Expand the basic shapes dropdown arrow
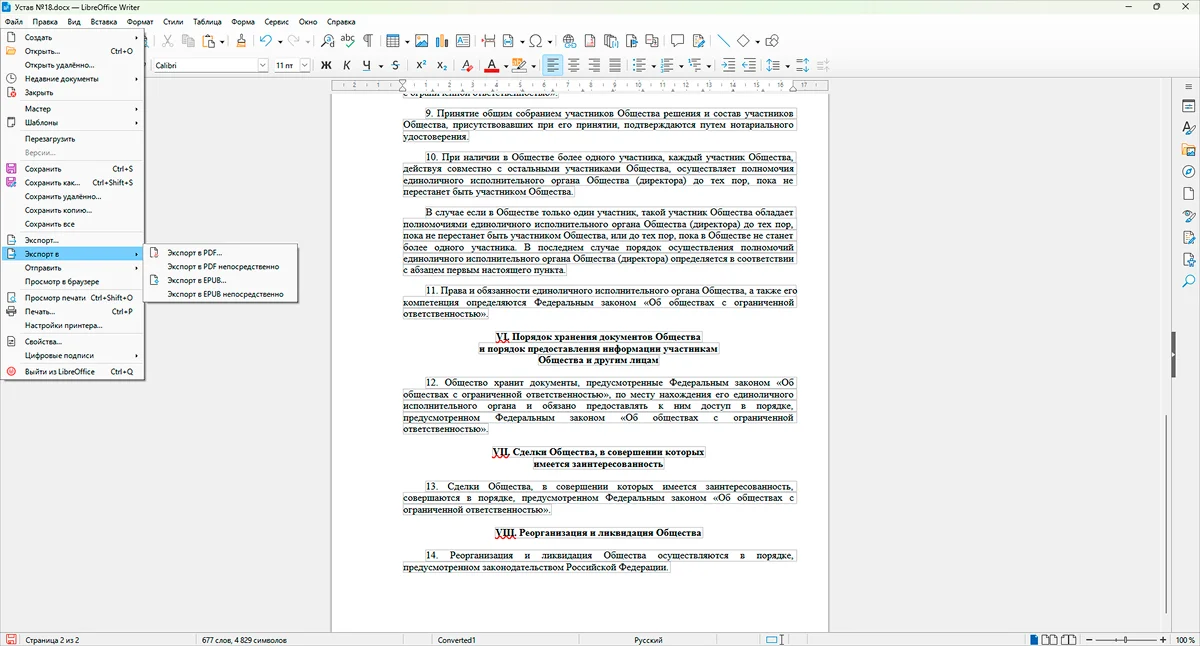The width and height of the screenshot is (1200, 646). [x=757, y=41]
